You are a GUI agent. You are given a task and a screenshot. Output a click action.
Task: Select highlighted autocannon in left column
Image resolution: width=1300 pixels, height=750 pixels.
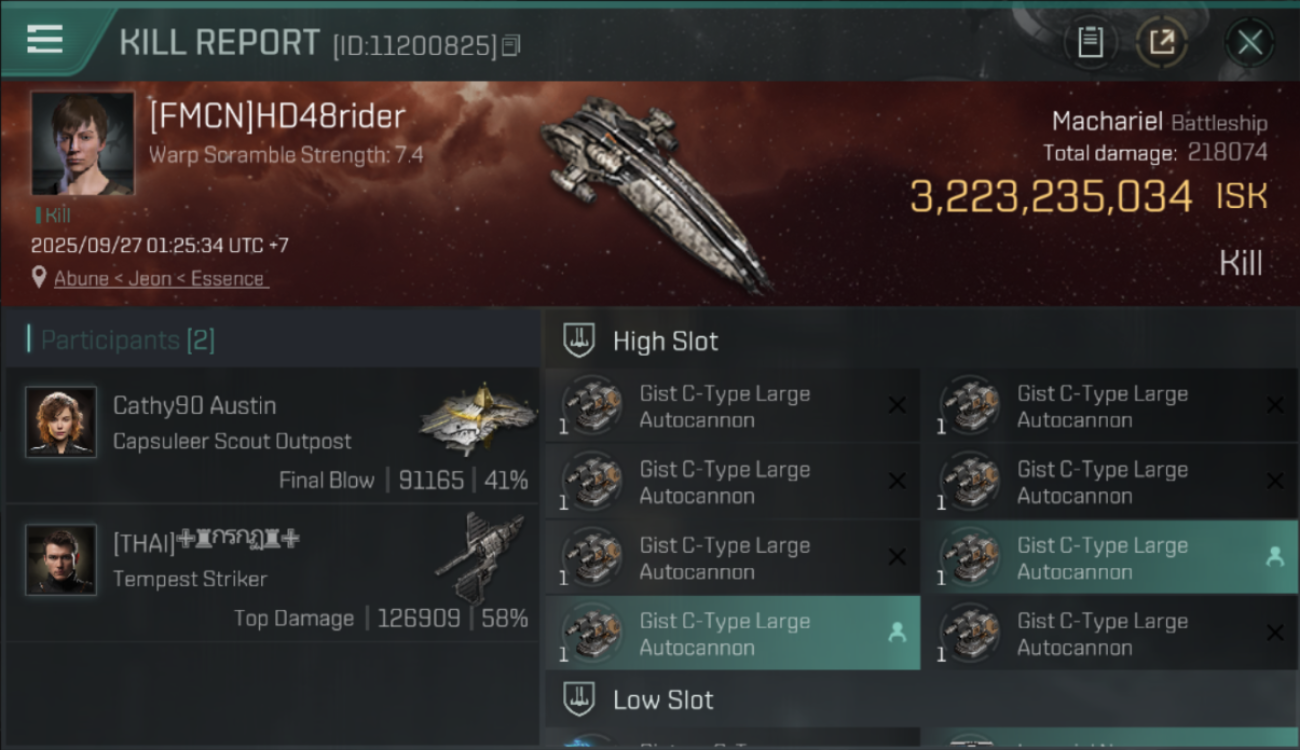click(733, 633)
